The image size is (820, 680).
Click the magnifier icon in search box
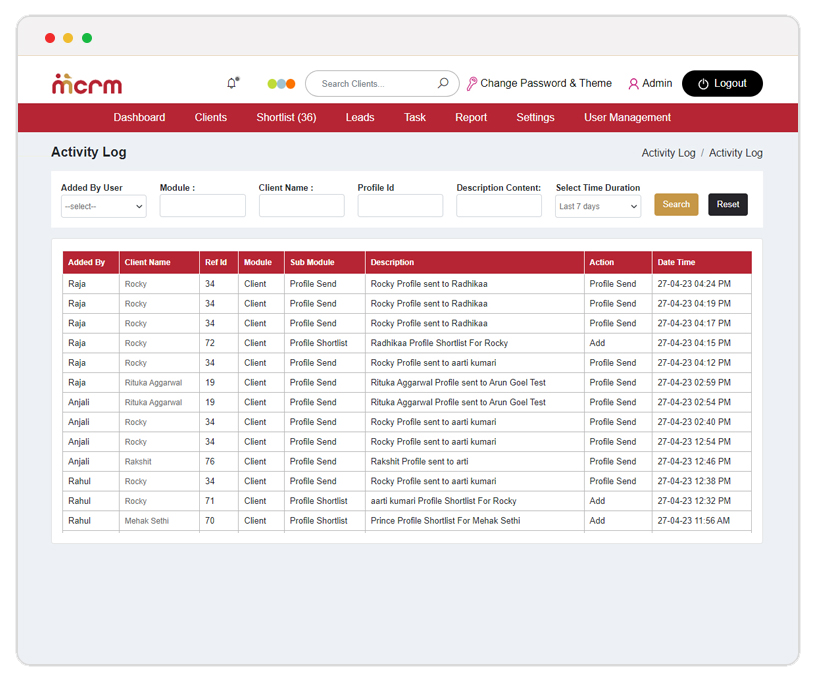coord(443,84)
